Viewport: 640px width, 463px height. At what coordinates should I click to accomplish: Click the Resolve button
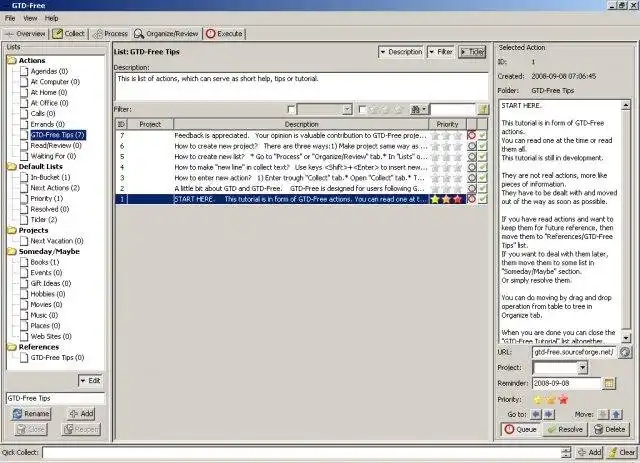click(565, 430)
